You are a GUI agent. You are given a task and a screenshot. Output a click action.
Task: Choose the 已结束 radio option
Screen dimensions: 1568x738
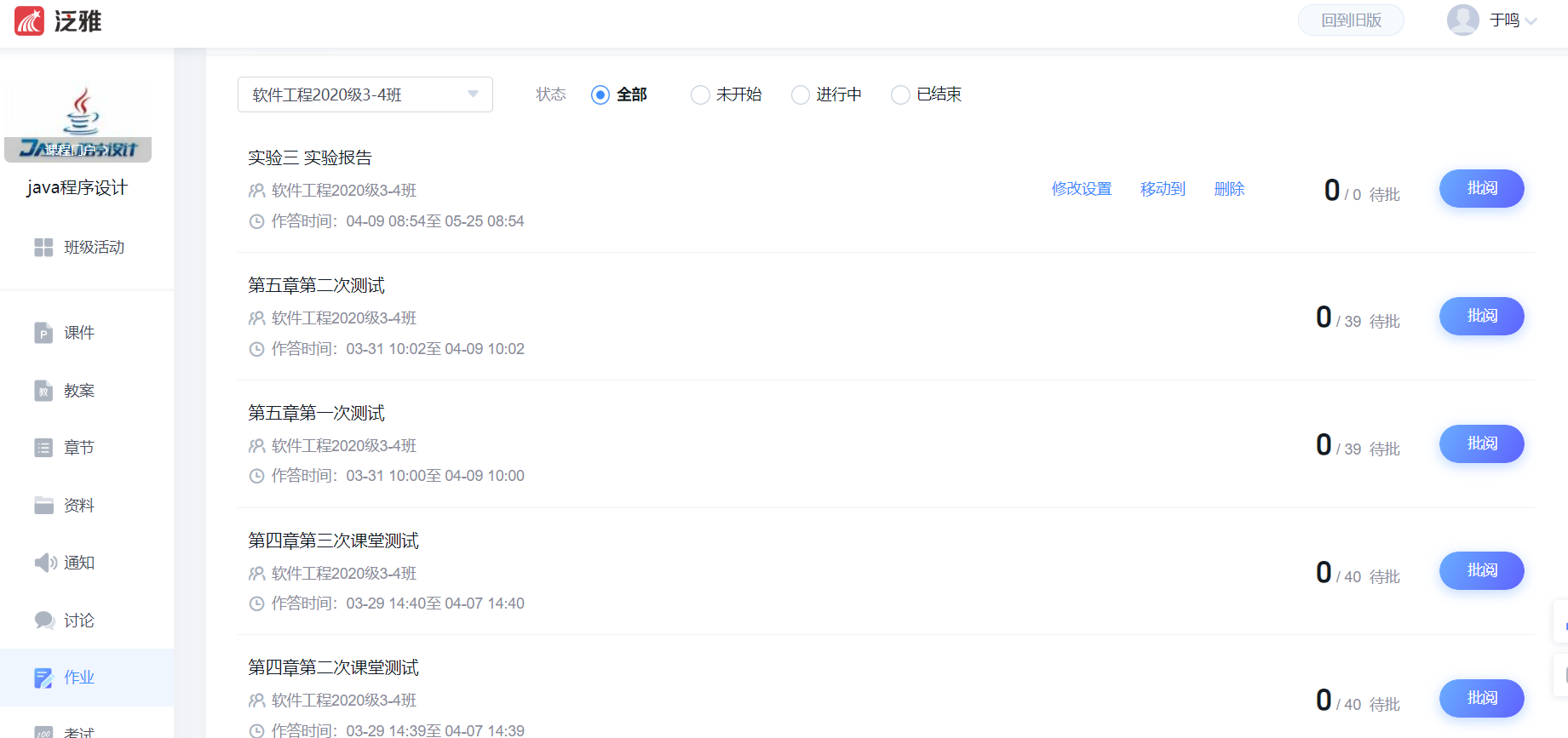tap(900, 94)
